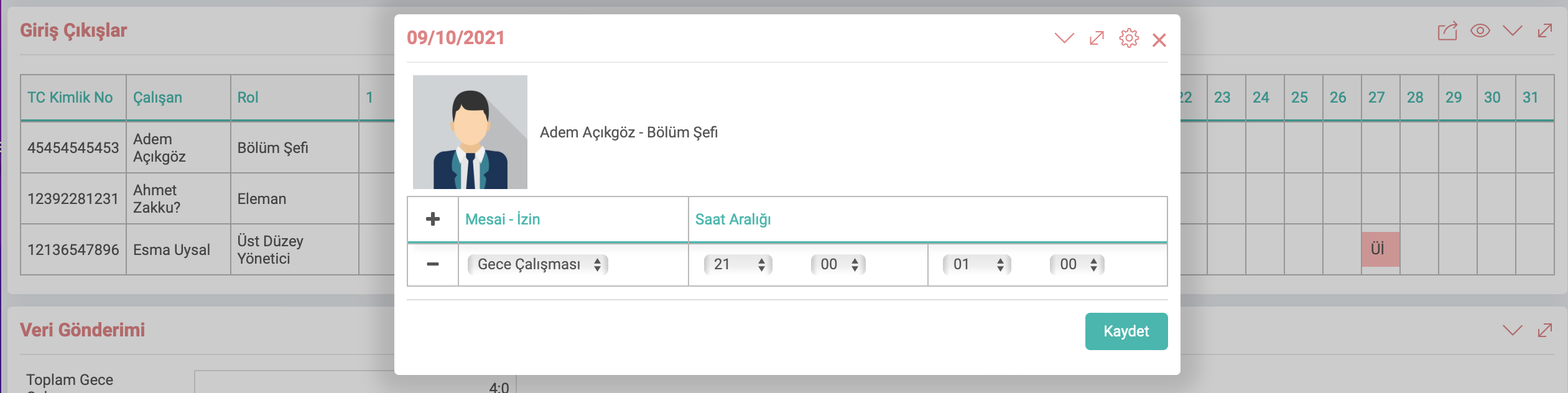This screenshot has width=1568, height=393.
Task: Collapse the dialog using its chevron icon
Action: (1065, 39)
